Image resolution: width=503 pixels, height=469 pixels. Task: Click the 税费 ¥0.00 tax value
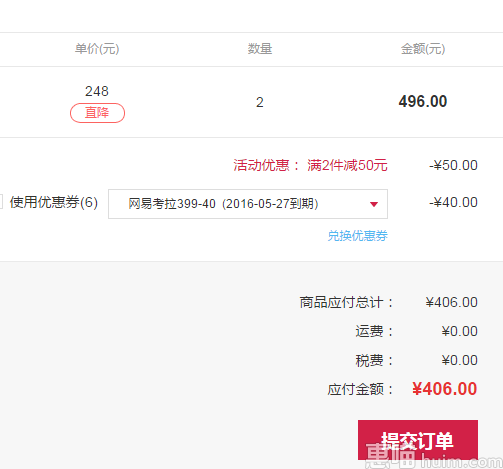coord(459,360)
